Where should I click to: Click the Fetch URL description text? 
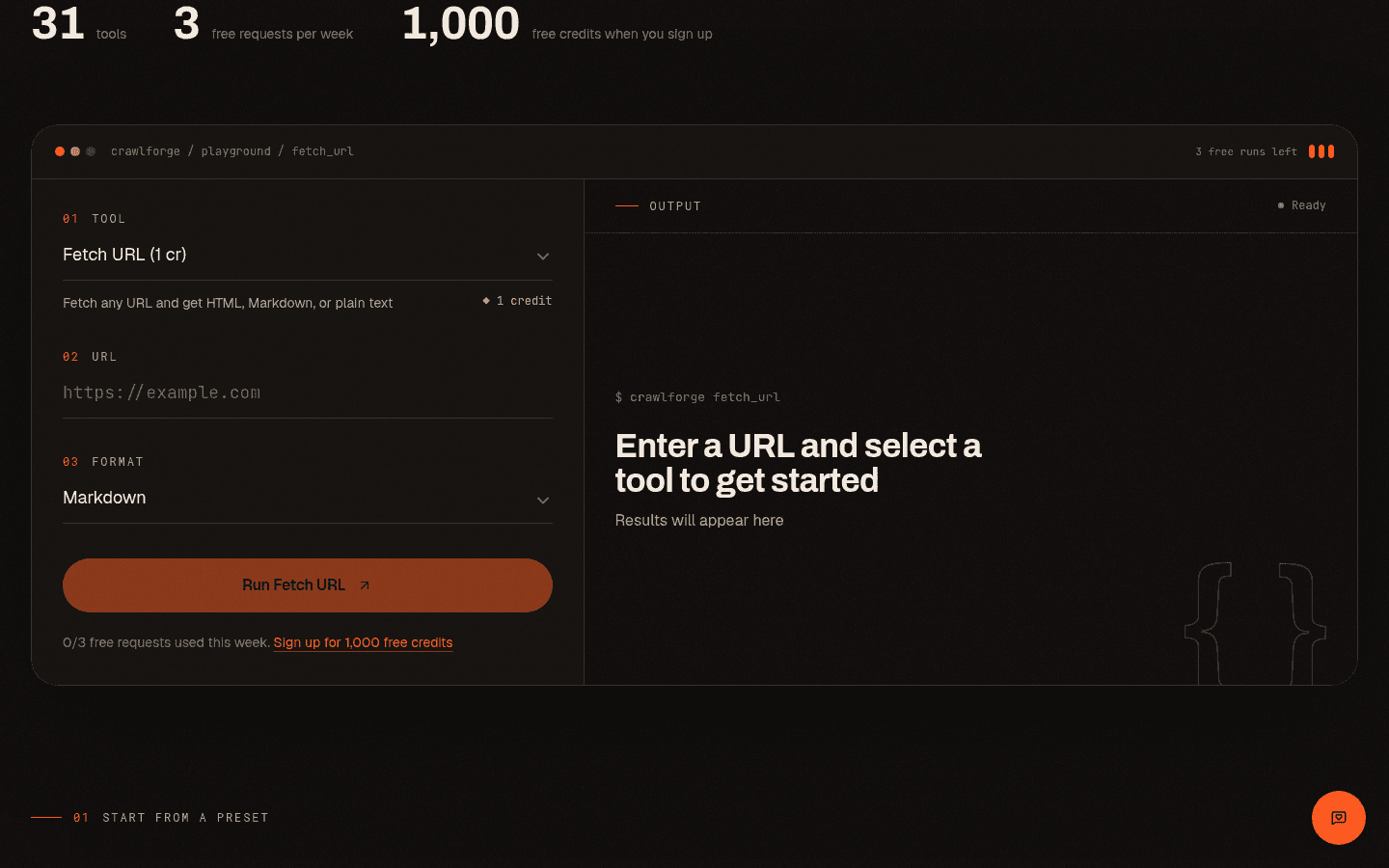tap(228, 303)
